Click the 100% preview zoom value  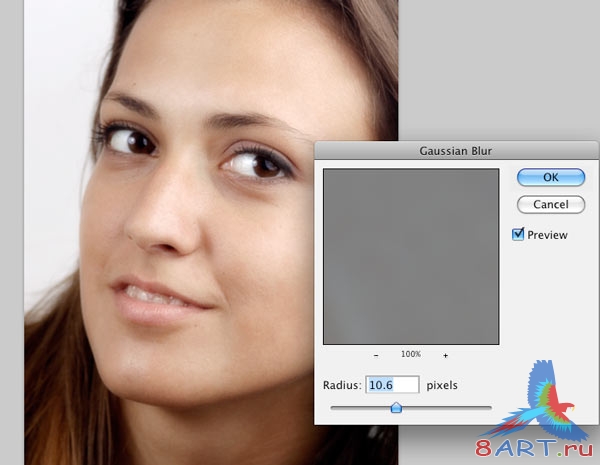[x=411, y=354]
